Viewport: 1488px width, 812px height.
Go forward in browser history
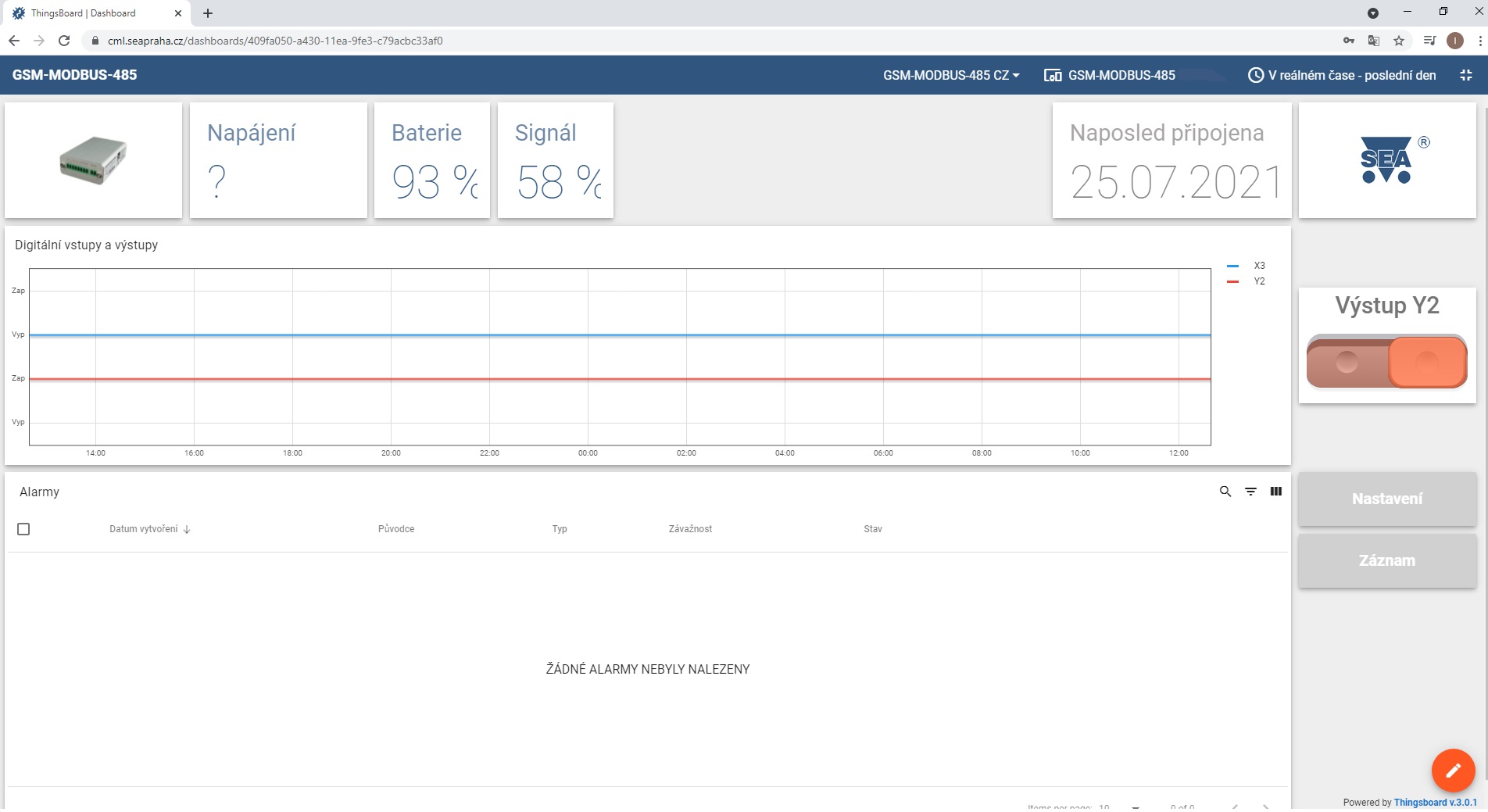pyautogui.click(x=39, y=41)
